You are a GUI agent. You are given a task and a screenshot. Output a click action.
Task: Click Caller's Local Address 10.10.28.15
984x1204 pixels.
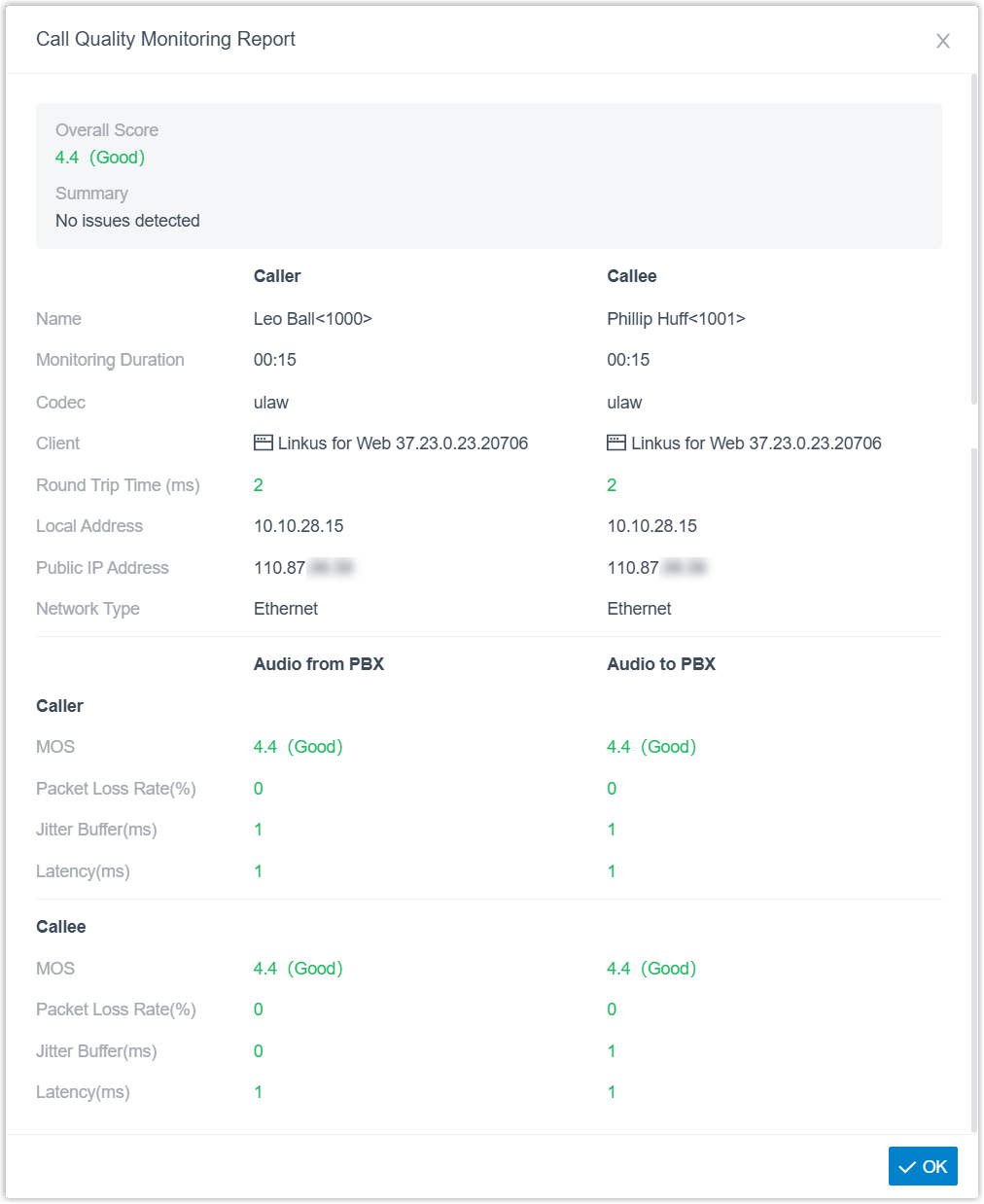coord(299,526)
